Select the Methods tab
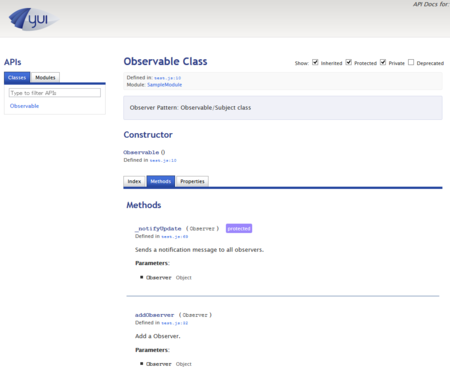Screen dimensions: 450x368 (160, 181)
